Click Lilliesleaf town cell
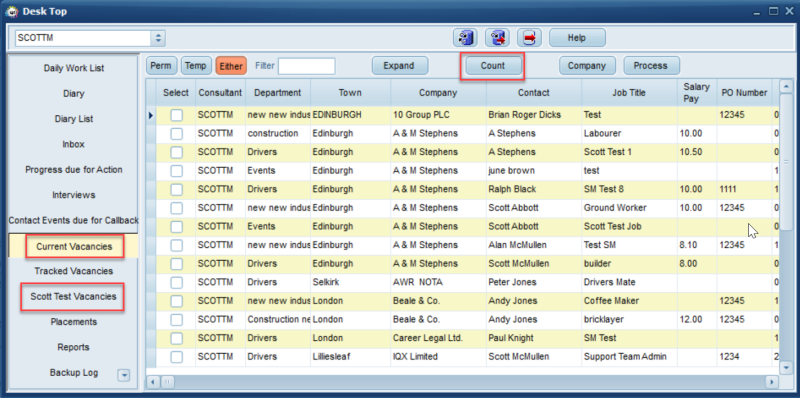800x398 pixels. 350,357
